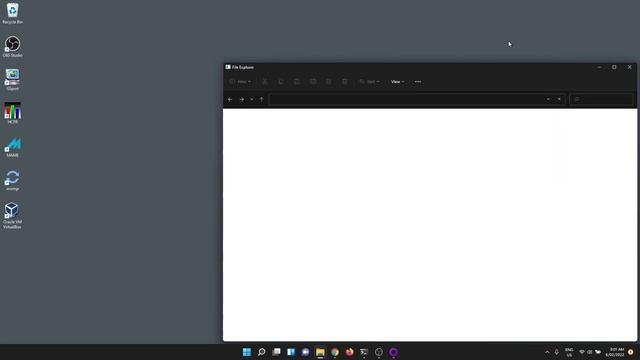The height and width of the screenshot is (360, 640).
Task: Click the File Explorer search box
Action: click(x=601, y=99)
